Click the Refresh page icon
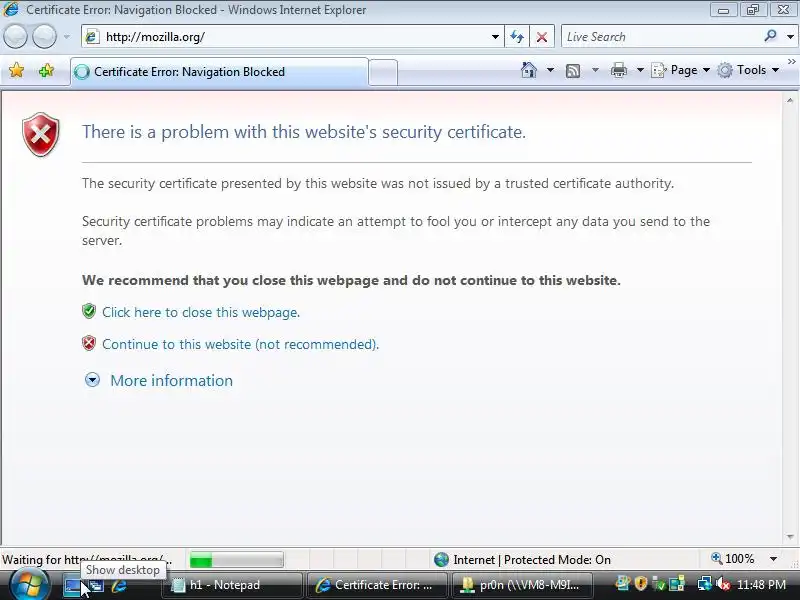This screenshot has width=800, height=600. 517,37
